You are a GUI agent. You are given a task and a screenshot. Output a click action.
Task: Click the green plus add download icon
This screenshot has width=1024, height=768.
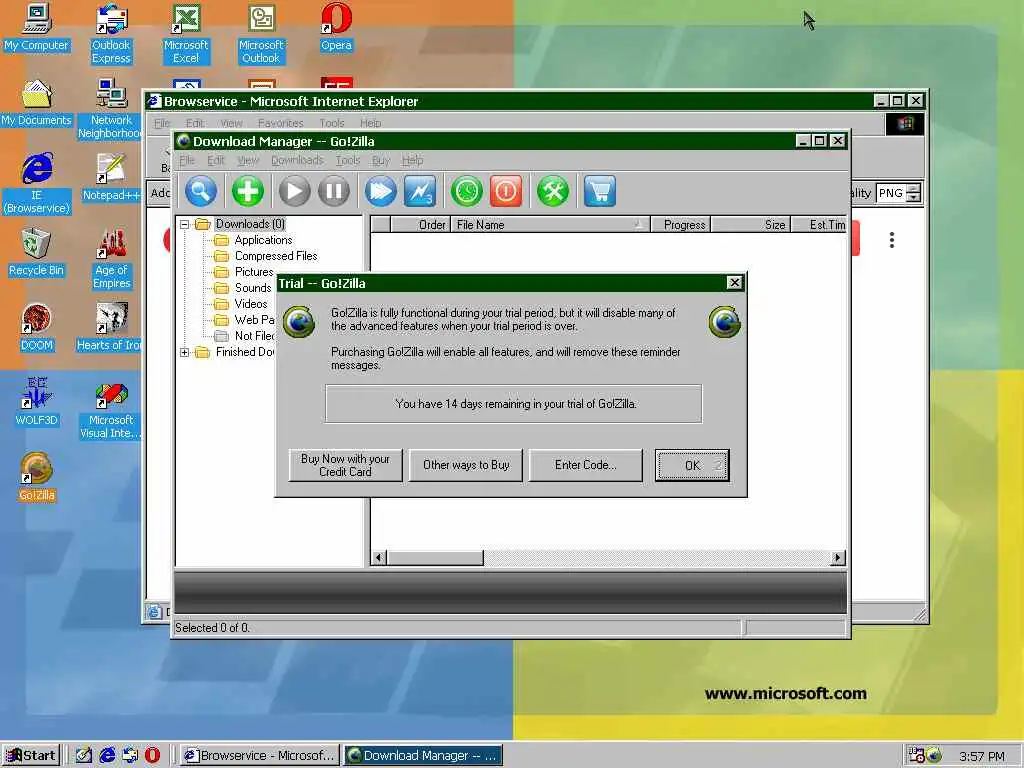pyautogui.click(x=248, y=191)
